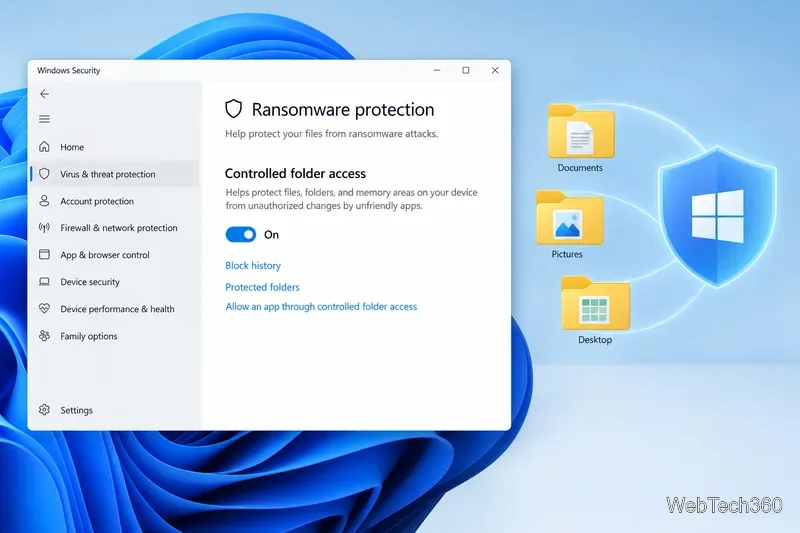Screen dimensions: 800x533
Task: Minimize the Windows Security window
Action: [x=437, y=70]
